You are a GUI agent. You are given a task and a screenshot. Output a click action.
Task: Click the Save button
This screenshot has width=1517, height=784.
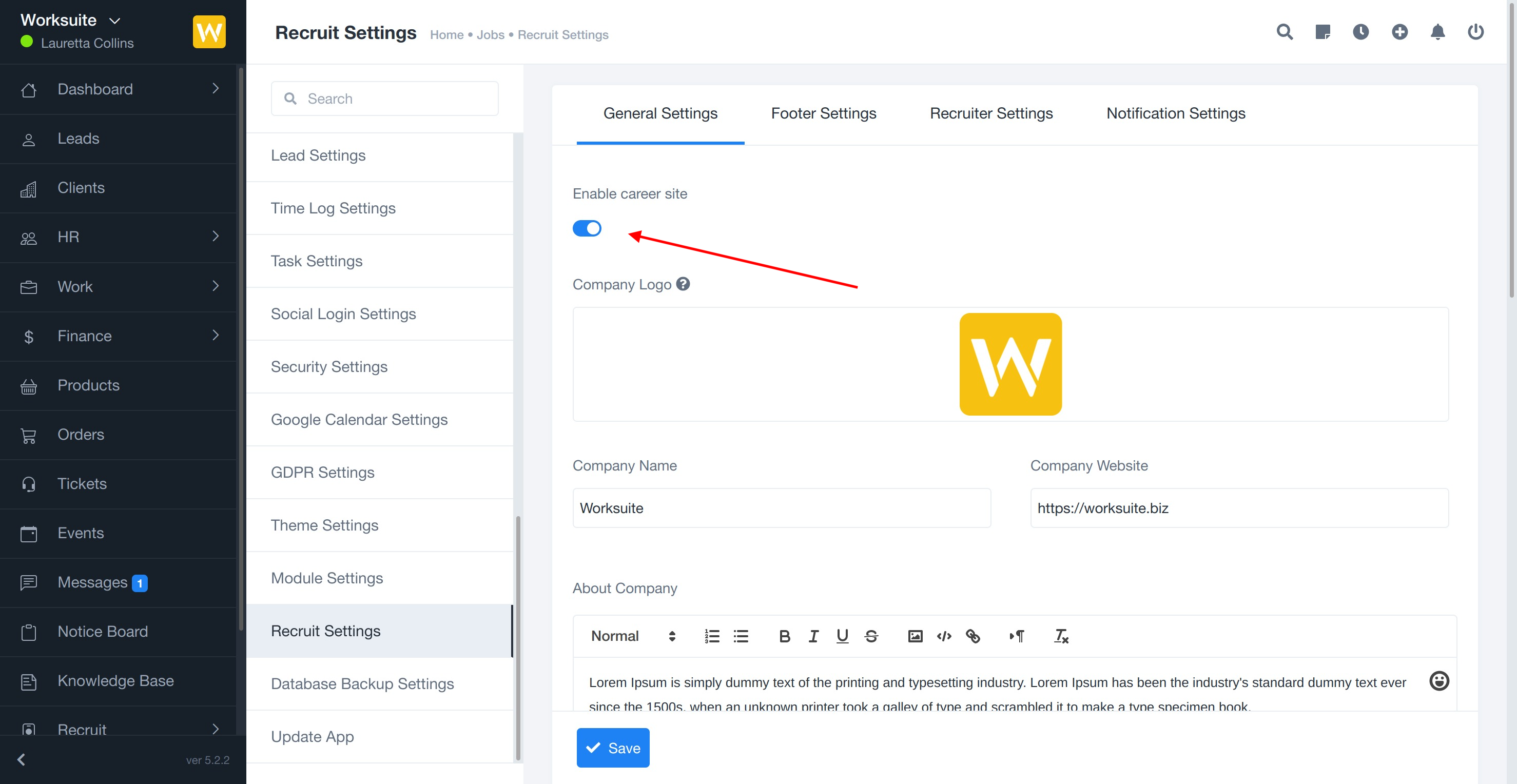(612, 748)
